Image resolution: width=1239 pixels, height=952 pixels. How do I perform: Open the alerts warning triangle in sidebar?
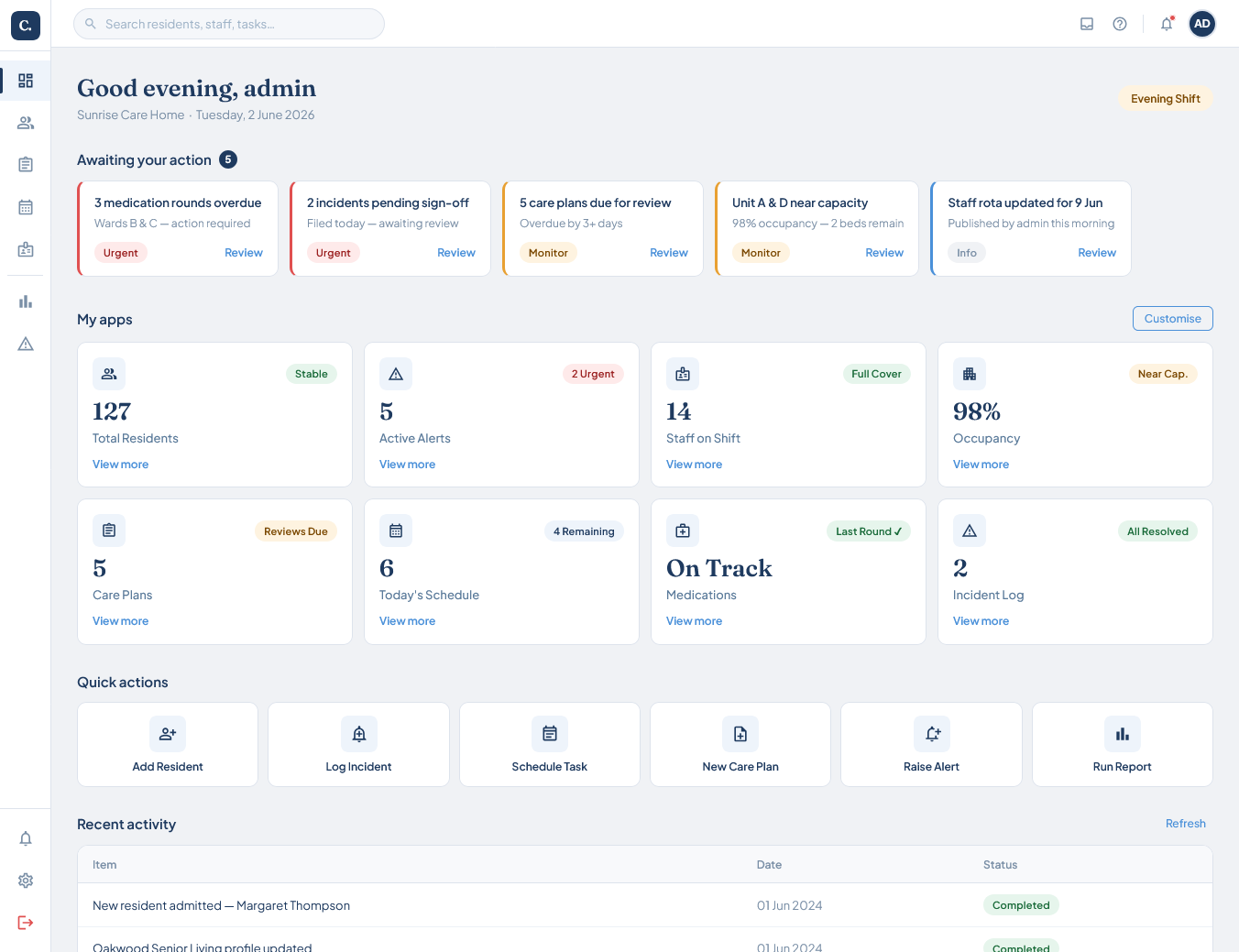pyautogui.click(x=26, y=344)
